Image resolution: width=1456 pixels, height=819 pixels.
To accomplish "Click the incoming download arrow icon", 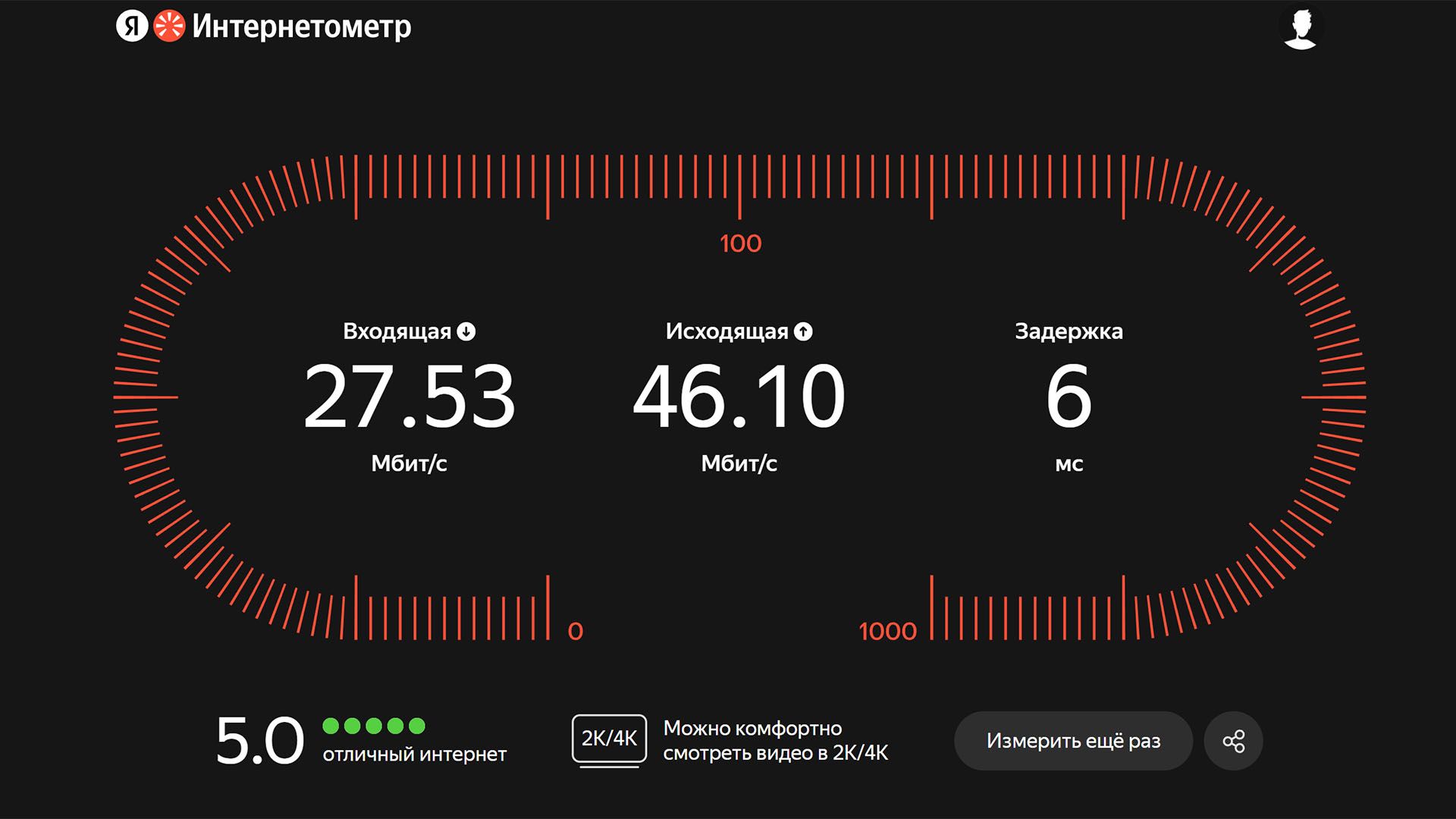I will [x=466, y=331].
